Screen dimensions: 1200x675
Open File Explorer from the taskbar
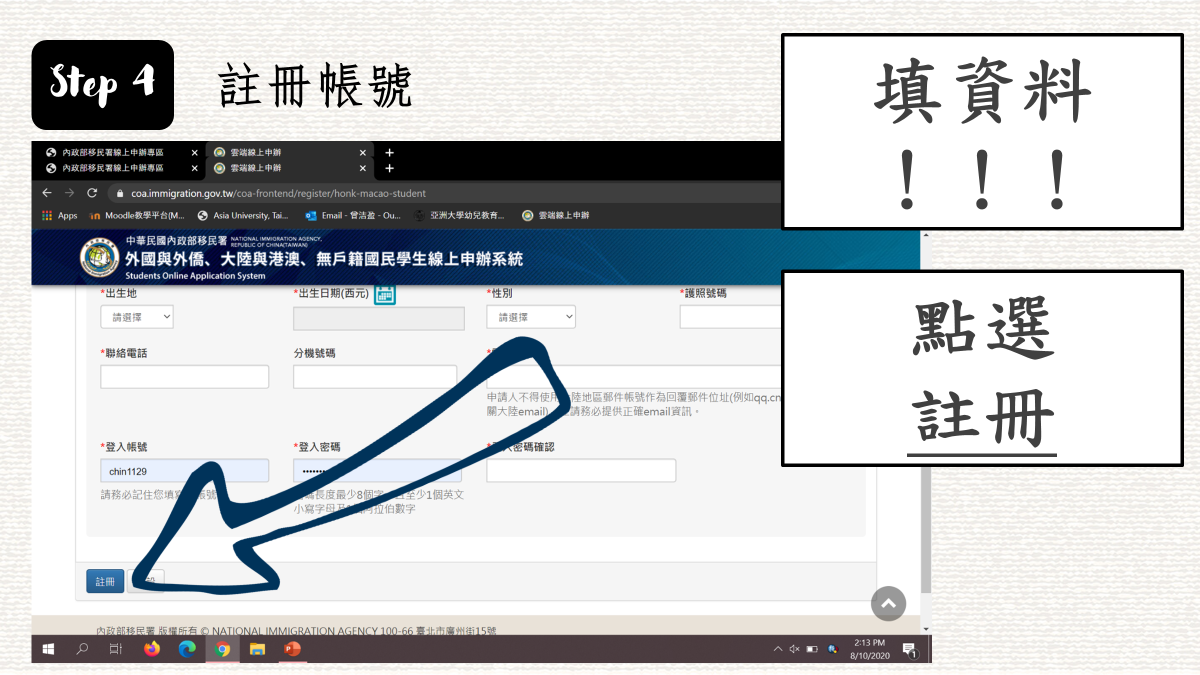point(258,648)
